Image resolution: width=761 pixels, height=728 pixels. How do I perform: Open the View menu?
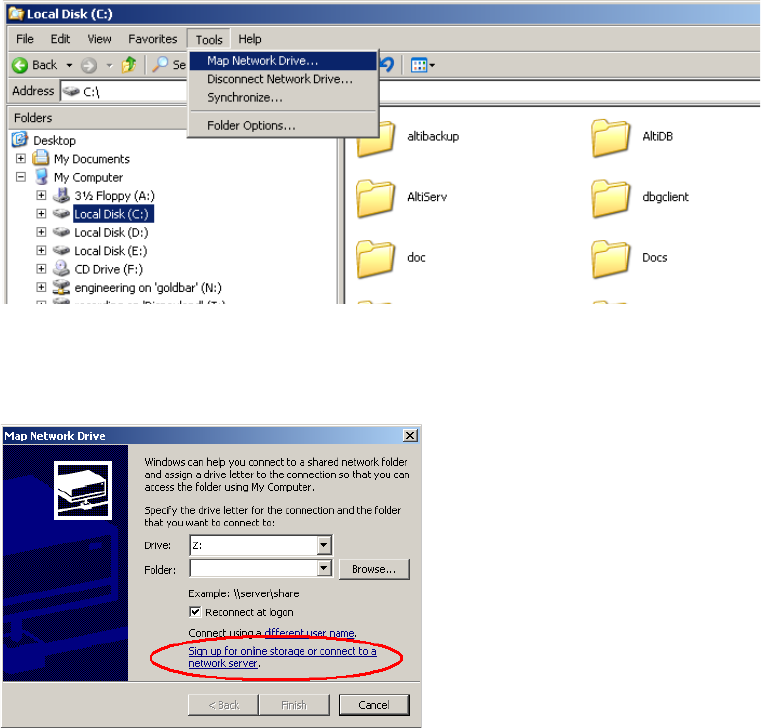pyautogui.click(x=99, y=39)
